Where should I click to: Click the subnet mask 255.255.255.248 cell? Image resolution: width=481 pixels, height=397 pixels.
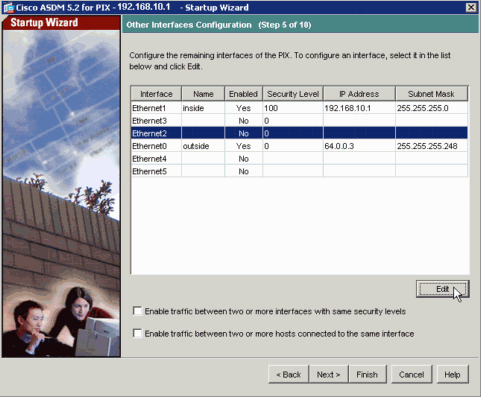click(x=431, y=146)
